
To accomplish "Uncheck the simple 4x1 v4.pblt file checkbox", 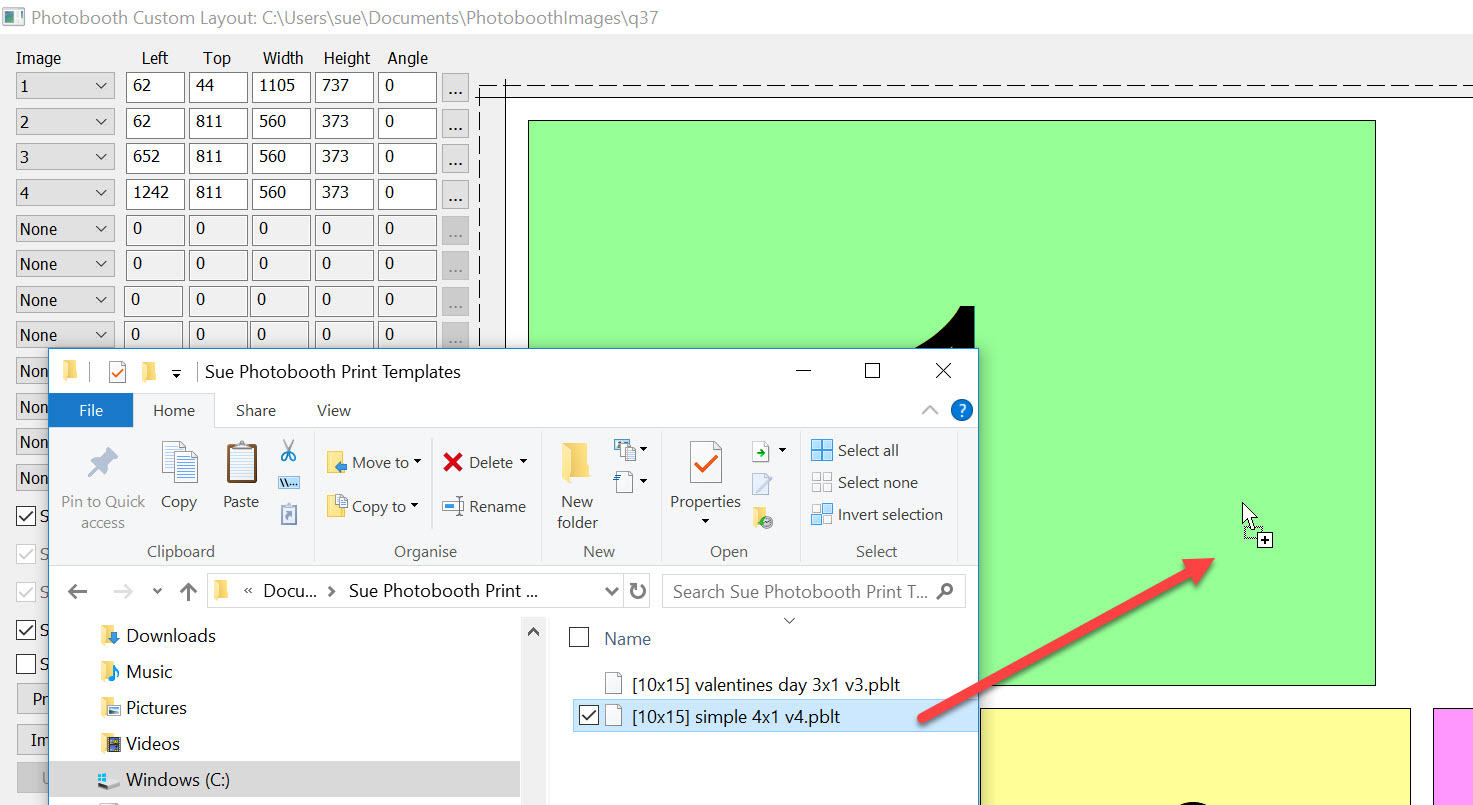I will coord(589,715).
